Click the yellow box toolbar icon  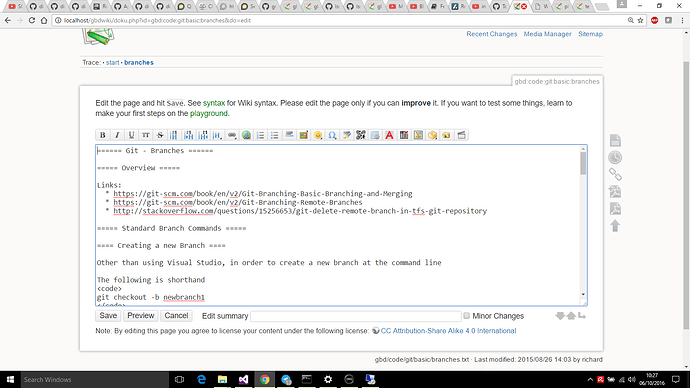click(x=433, y=135)
